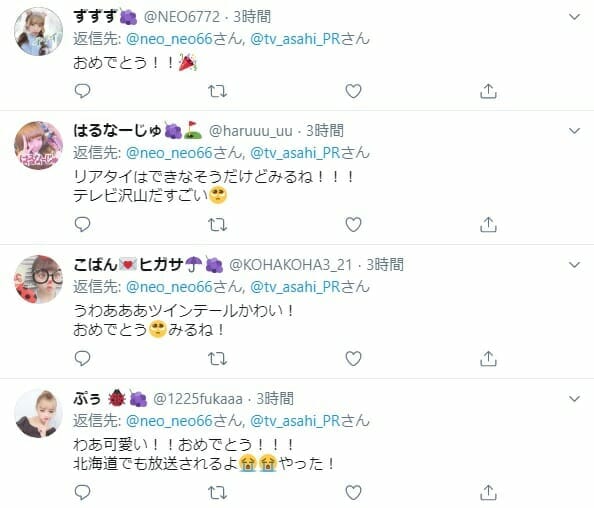Retweet the @KOHAKOHA3_21 tweet
This screenshot has width=594, height=508.
[217, 358]
